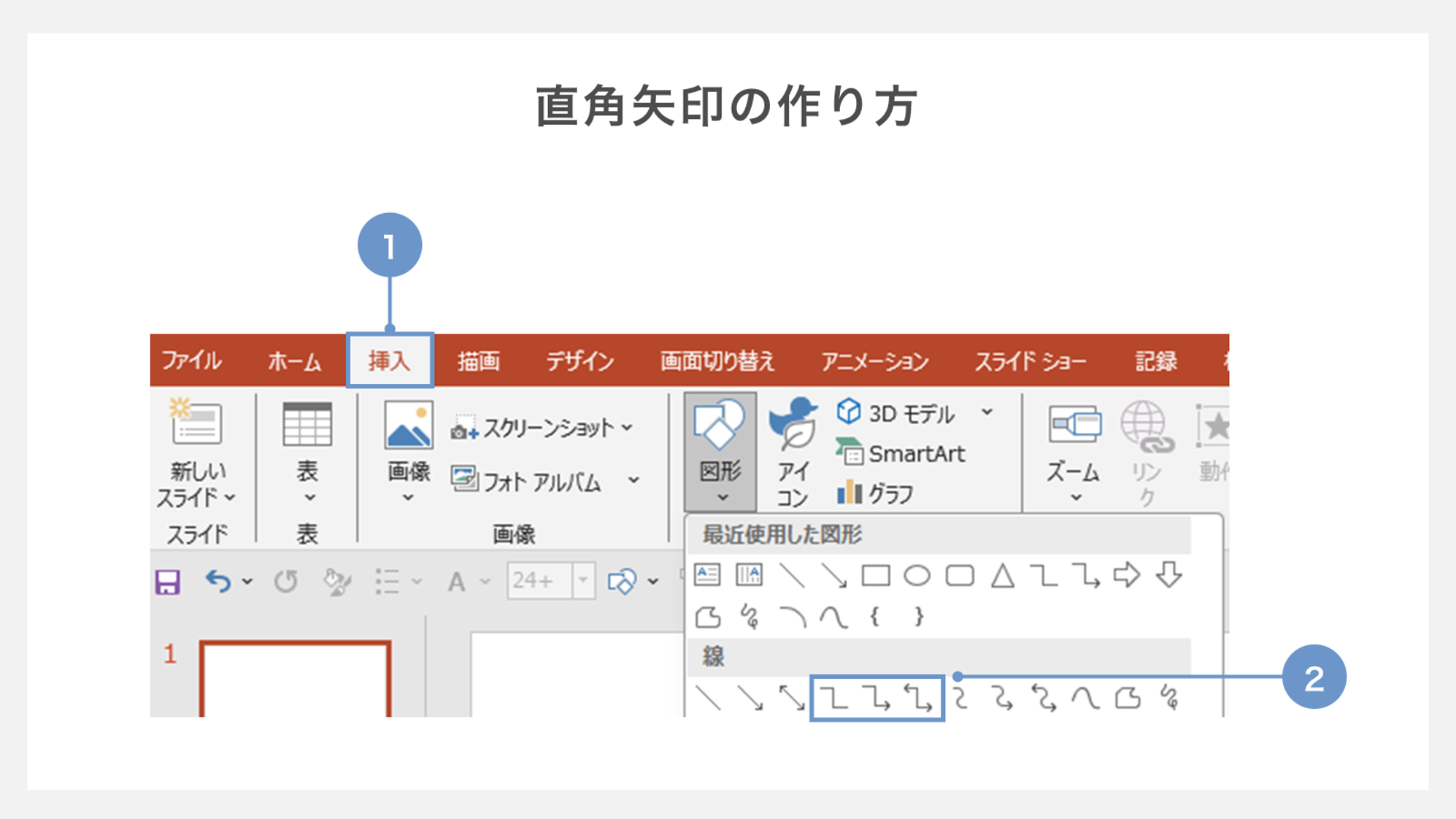Select double-headed arrow line in 線 section
1456x819 pixels.
[792, 699]
